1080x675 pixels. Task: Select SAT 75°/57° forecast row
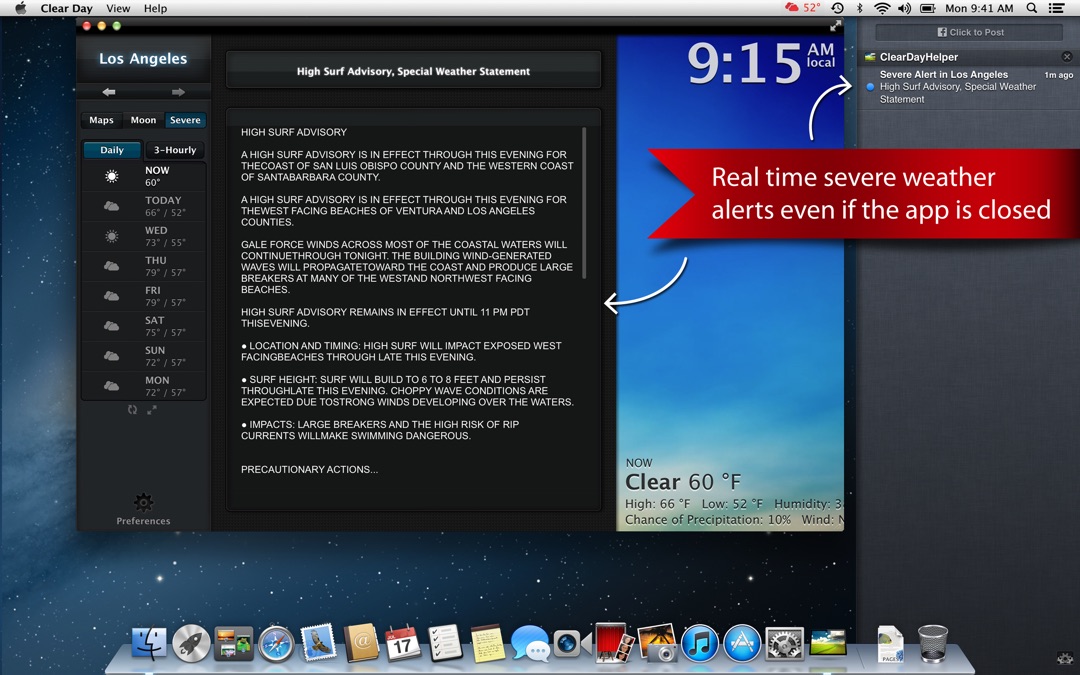click(x=143, y=326)
